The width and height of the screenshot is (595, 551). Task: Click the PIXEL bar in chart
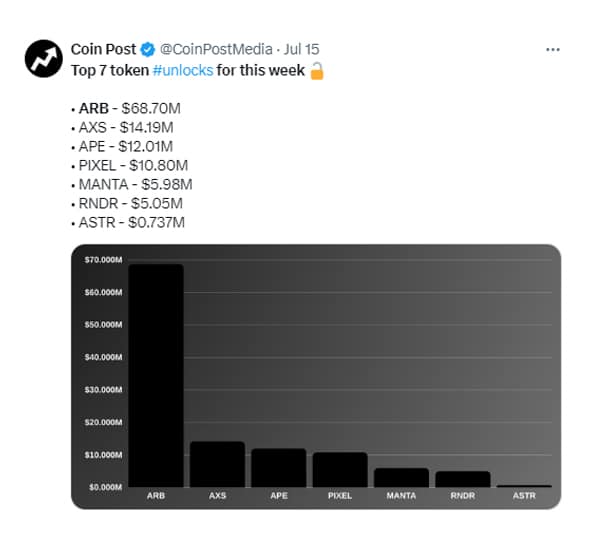[x=340, y=469]
